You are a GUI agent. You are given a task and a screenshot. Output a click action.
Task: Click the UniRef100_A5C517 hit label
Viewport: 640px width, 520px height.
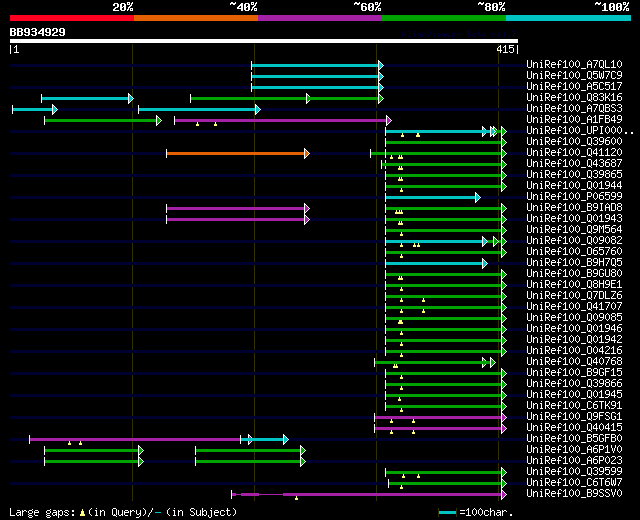tap(574, 86)
